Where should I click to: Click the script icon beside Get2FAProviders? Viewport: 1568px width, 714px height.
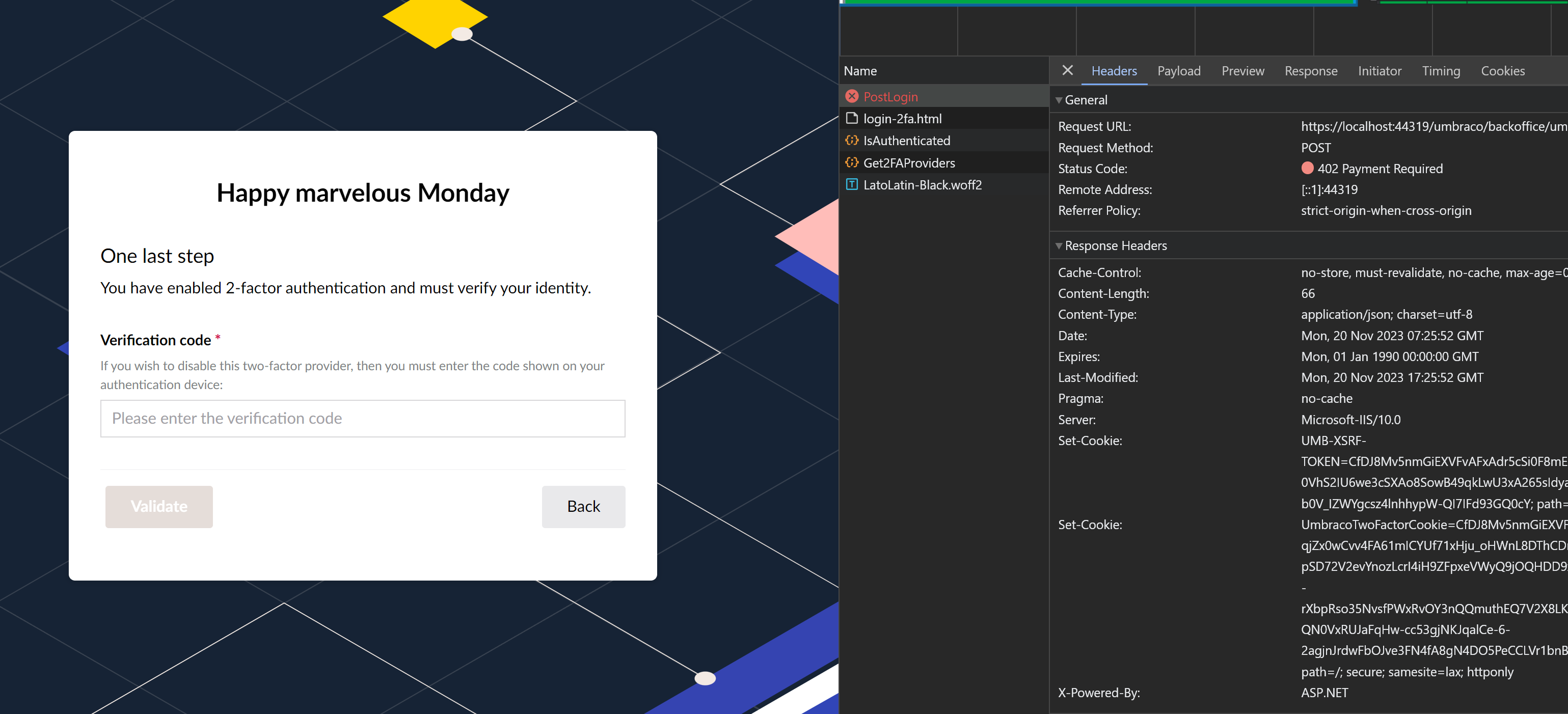(852, 162)
